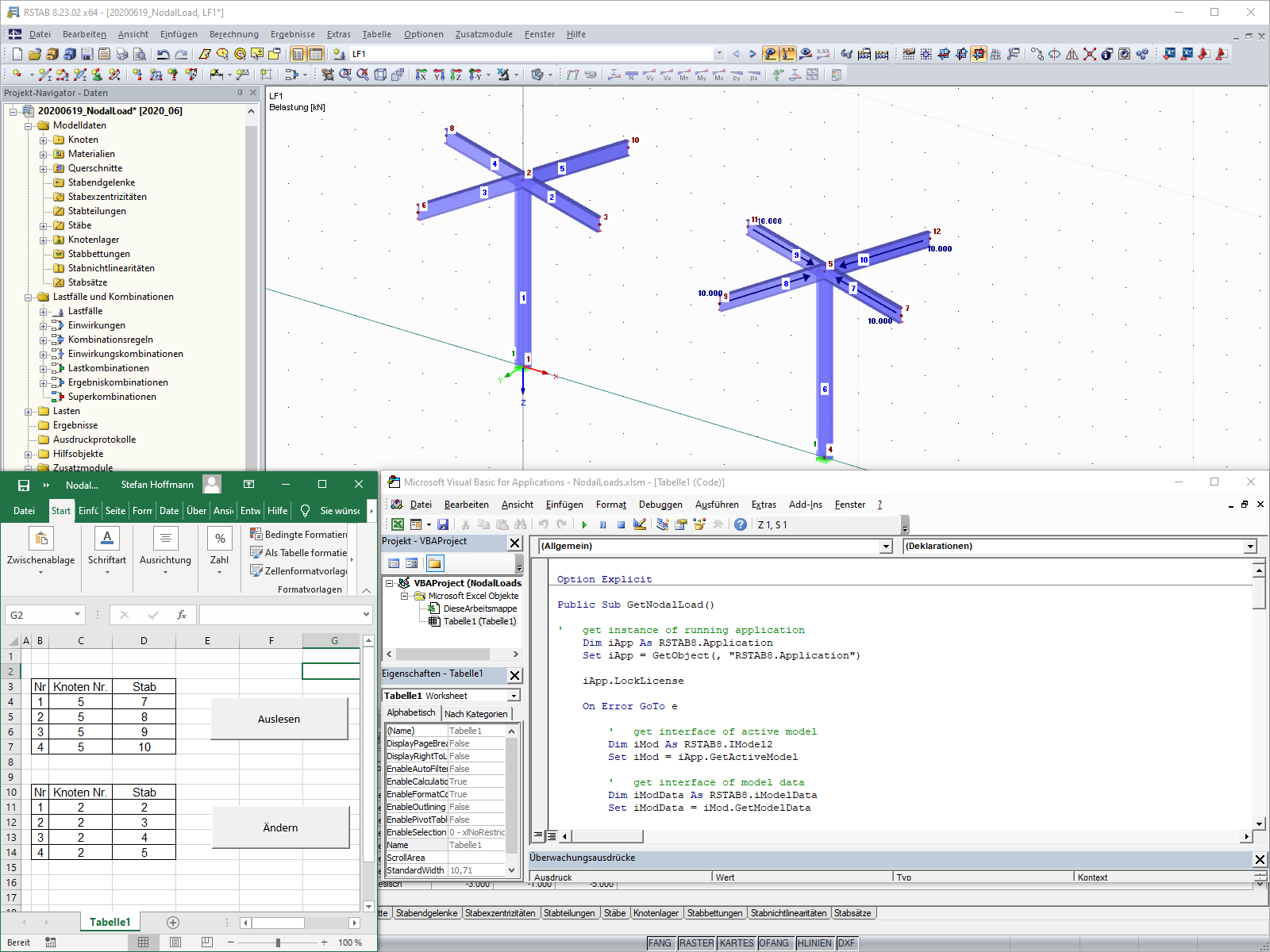Toggle RASTER in the RSTAB status bar
The height and width of the screenshot is (952, 1270).
coord(695,943)
